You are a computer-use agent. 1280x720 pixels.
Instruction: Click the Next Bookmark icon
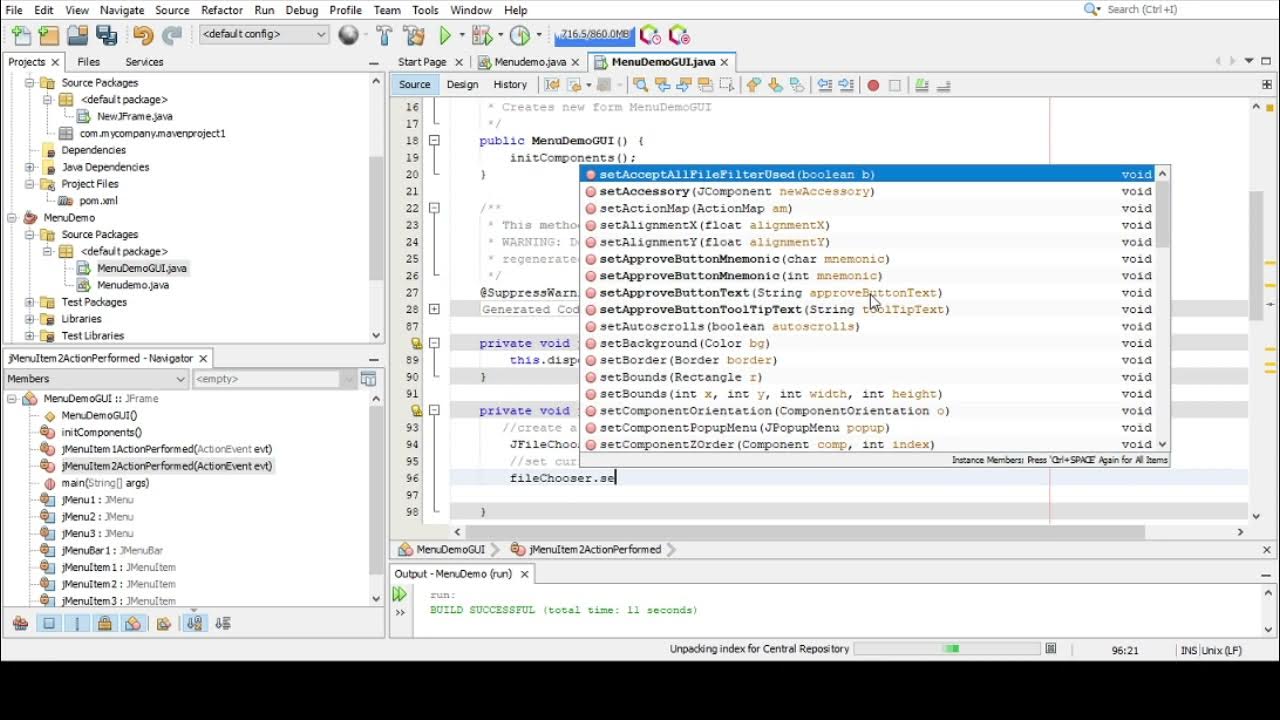coord(775,85)
